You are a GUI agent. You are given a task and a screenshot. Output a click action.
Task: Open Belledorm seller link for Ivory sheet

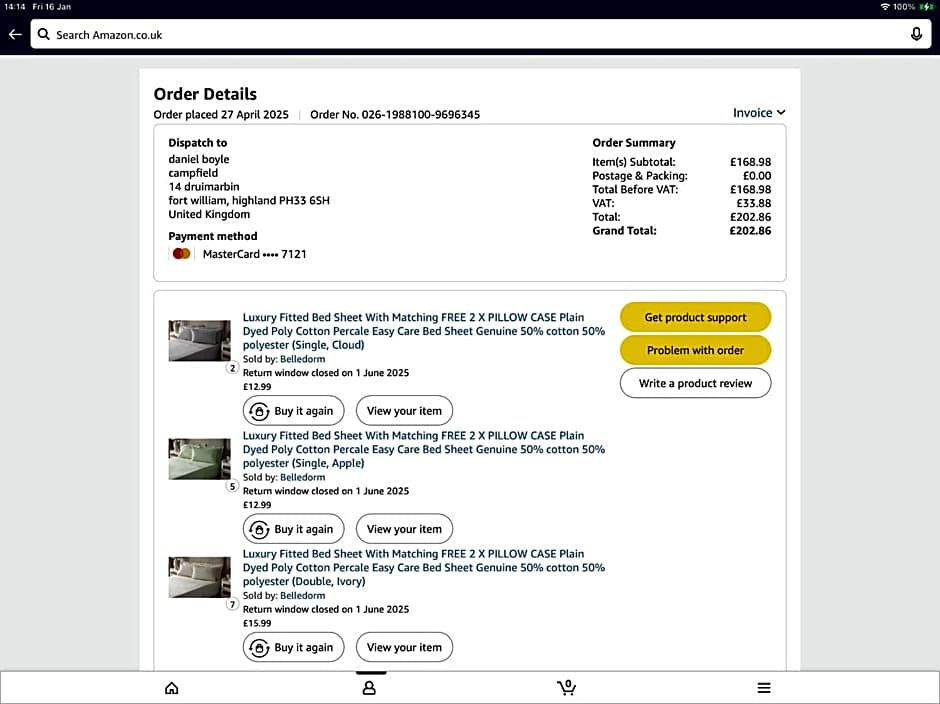[x=302, y=595]
